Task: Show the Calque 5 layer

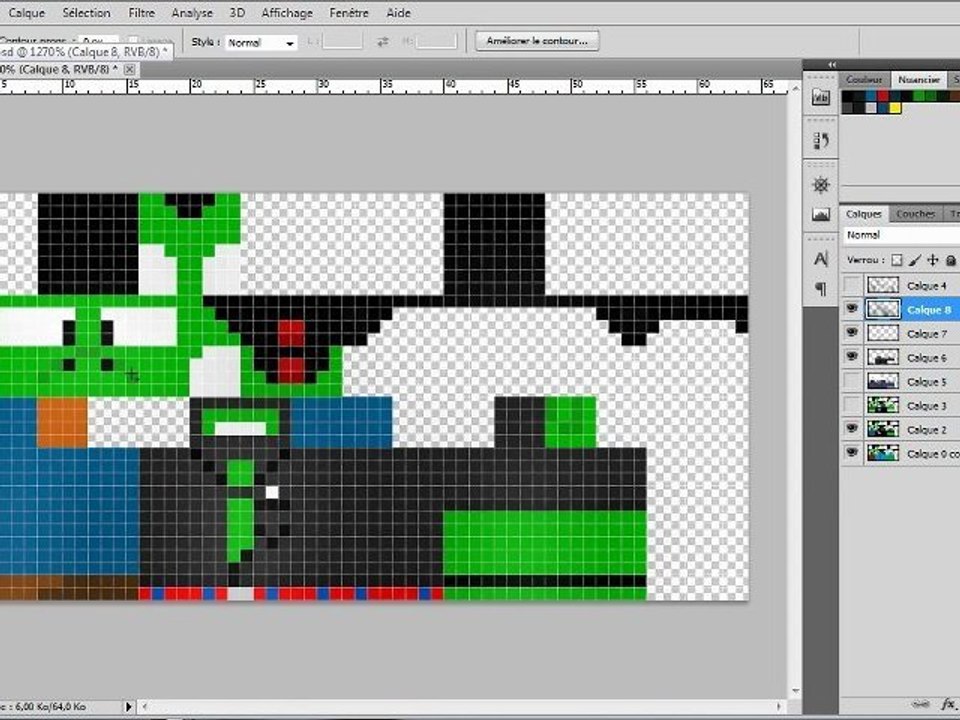Action: (852, 381)
